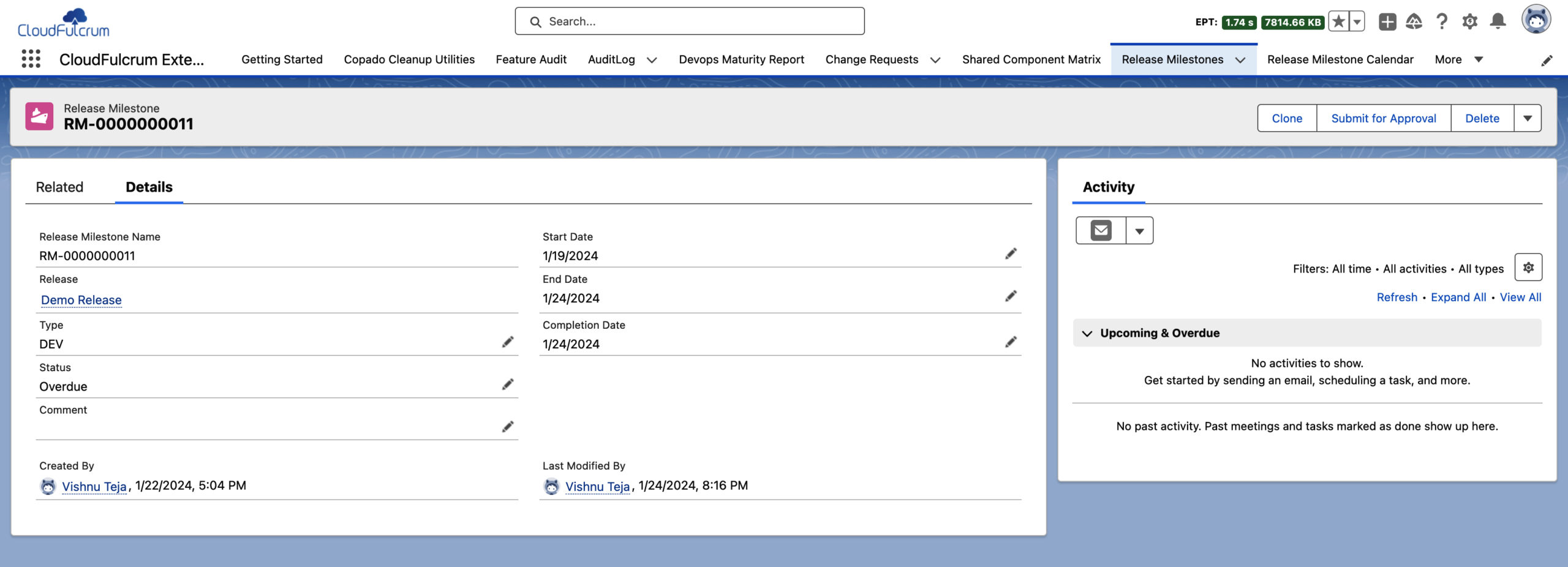1568x567 pixels.
Task: Open the activity timeline settings gear
Action: tap(1528, 268)
